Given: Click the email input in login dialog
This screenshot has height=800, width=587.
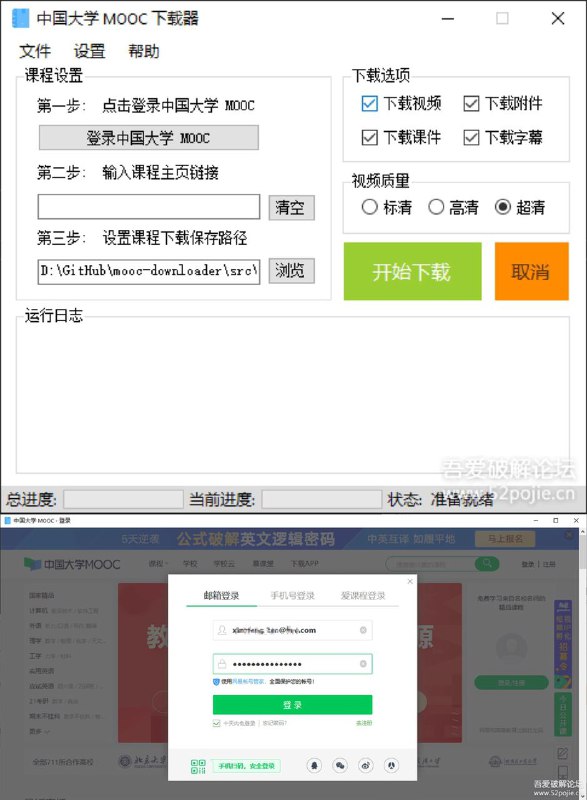Looking at the screenshot, I should (292, 630).
